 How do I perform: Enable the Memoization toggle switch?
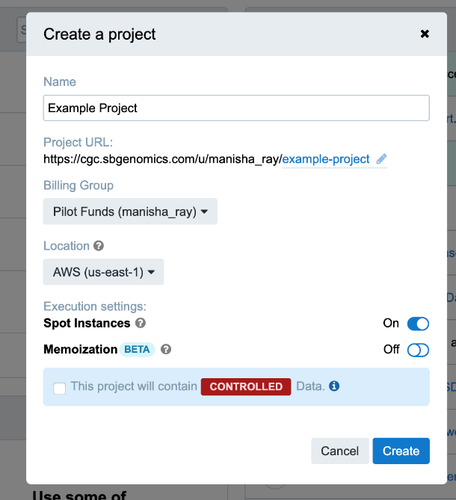click(418, 350)
